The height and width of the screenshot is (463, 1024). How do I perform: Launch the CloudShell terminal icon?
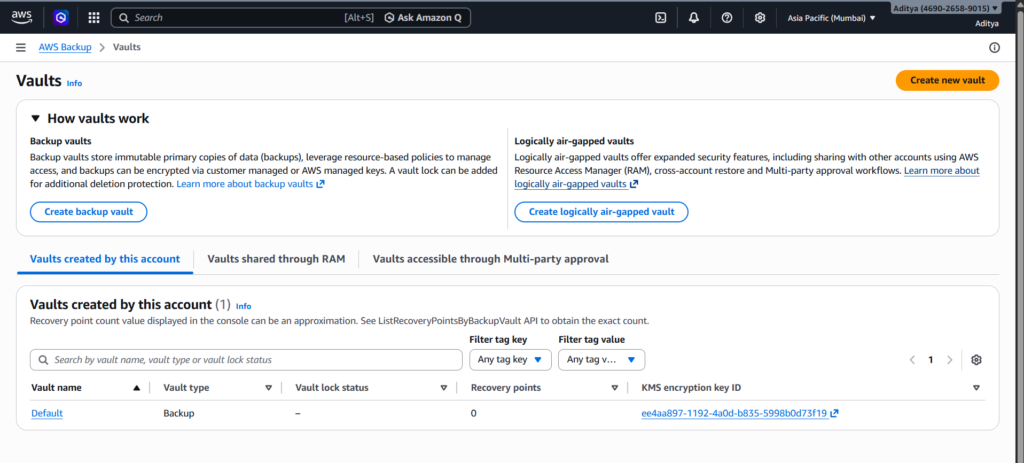(660, 18)
